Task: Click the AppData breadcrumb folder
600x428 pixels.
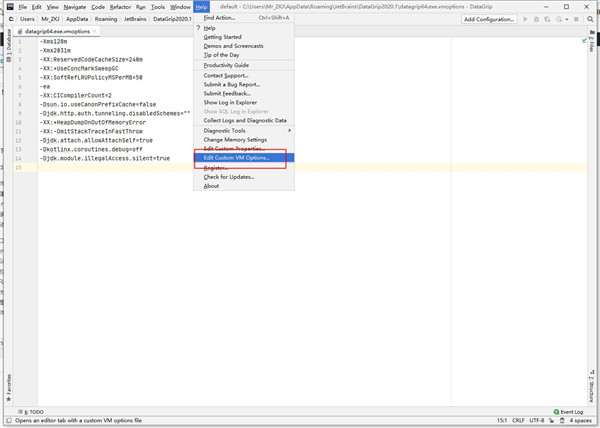Action: [x=76, y=19]
